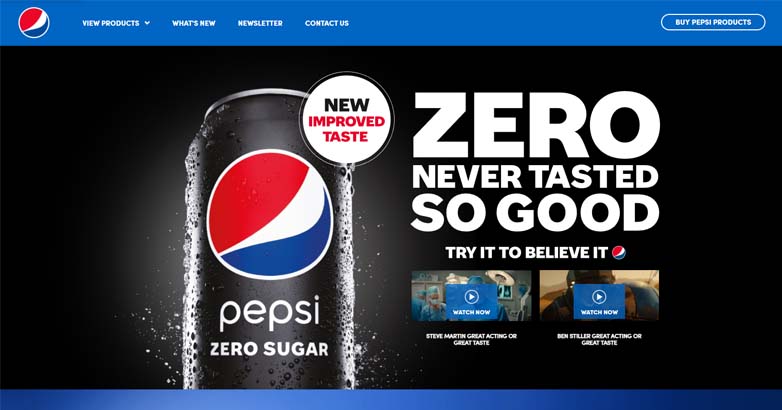Click the blue gradient banner at bottom
This screenshot has width=782, height=410.
(x=391, y=400)
